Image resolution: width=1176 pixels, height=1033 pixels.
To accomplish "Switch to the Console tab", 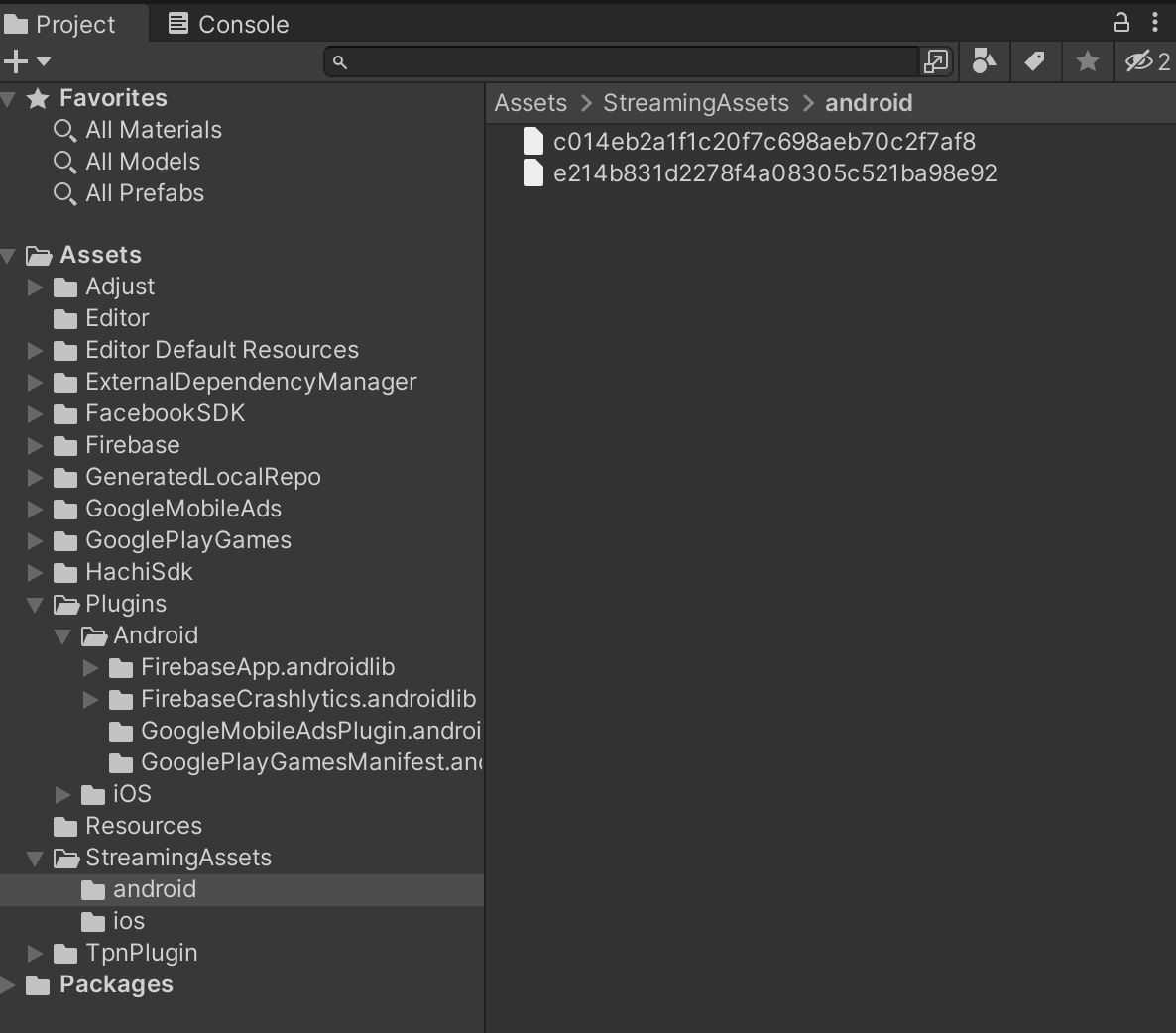I will (x=228, y=24).
